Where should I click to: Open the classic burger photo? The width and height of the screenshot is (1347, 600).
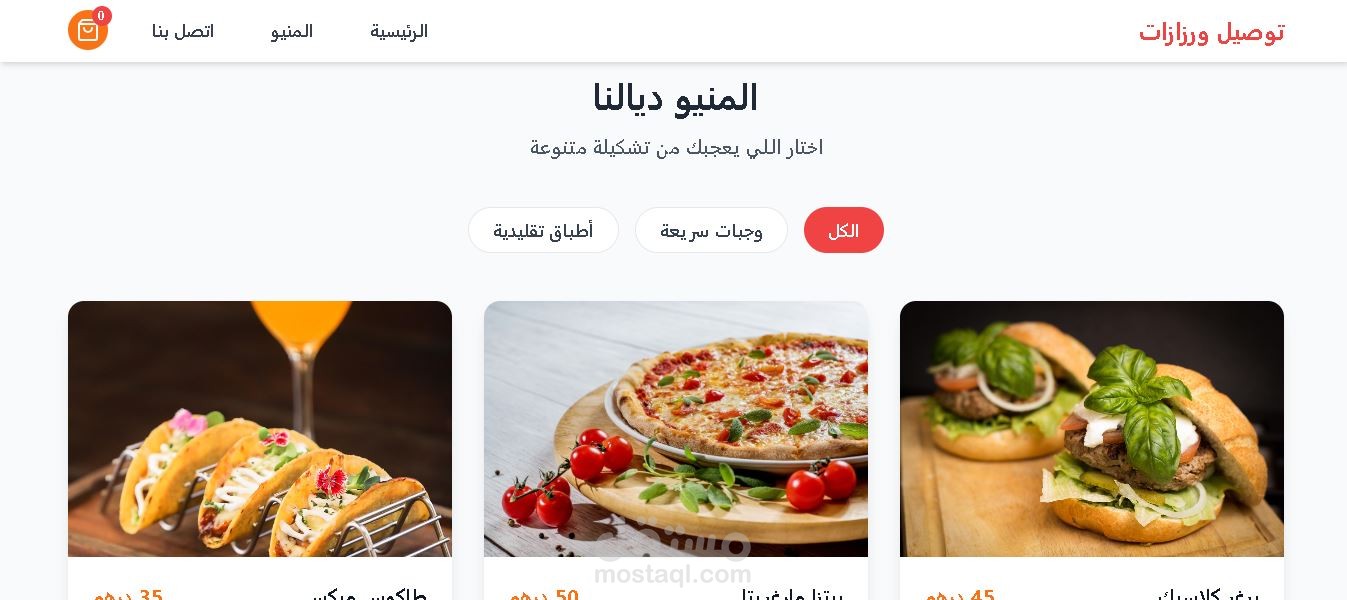(x=1092, y=429)
